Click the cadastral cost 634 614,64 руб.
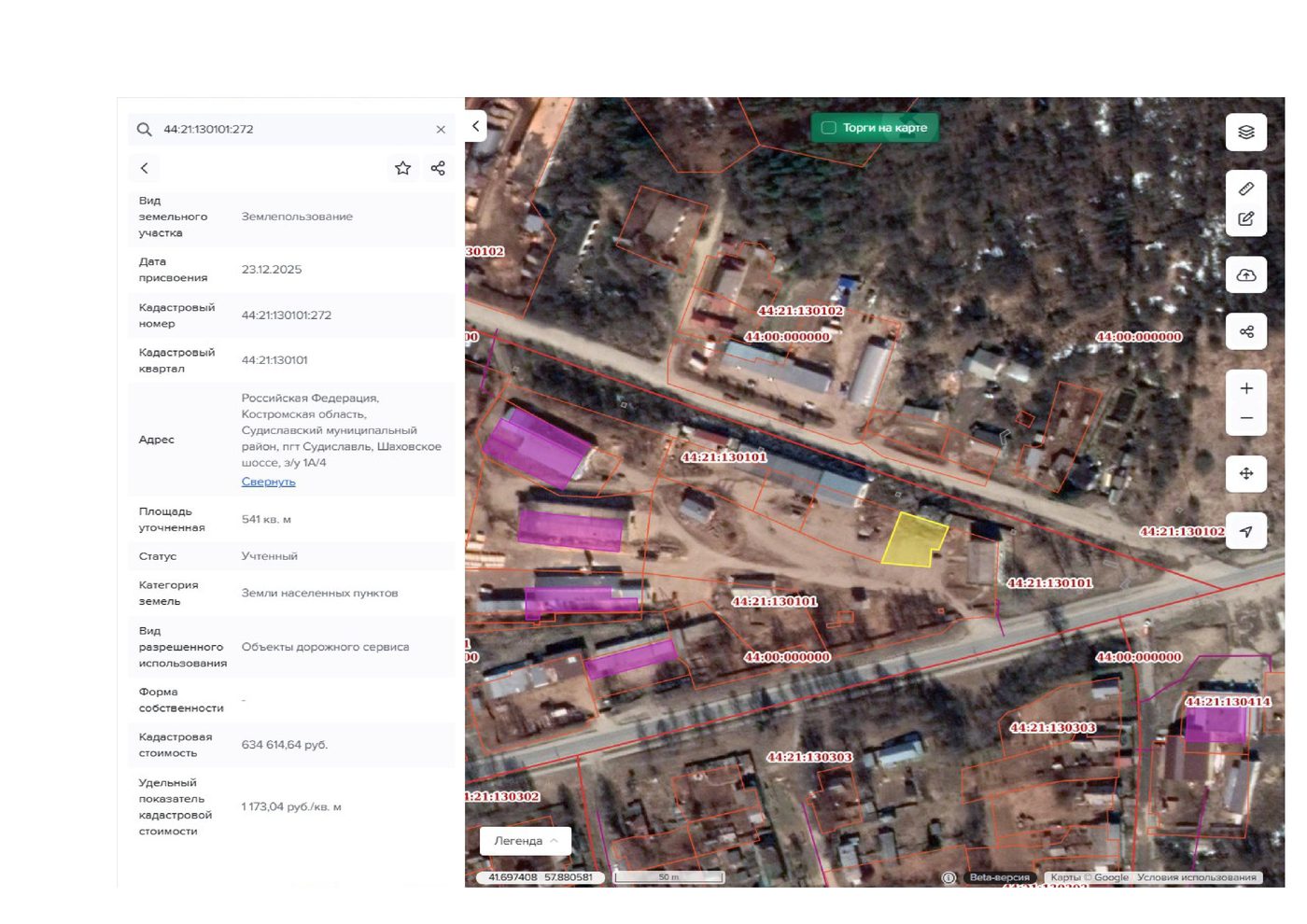 click(285, 745)
